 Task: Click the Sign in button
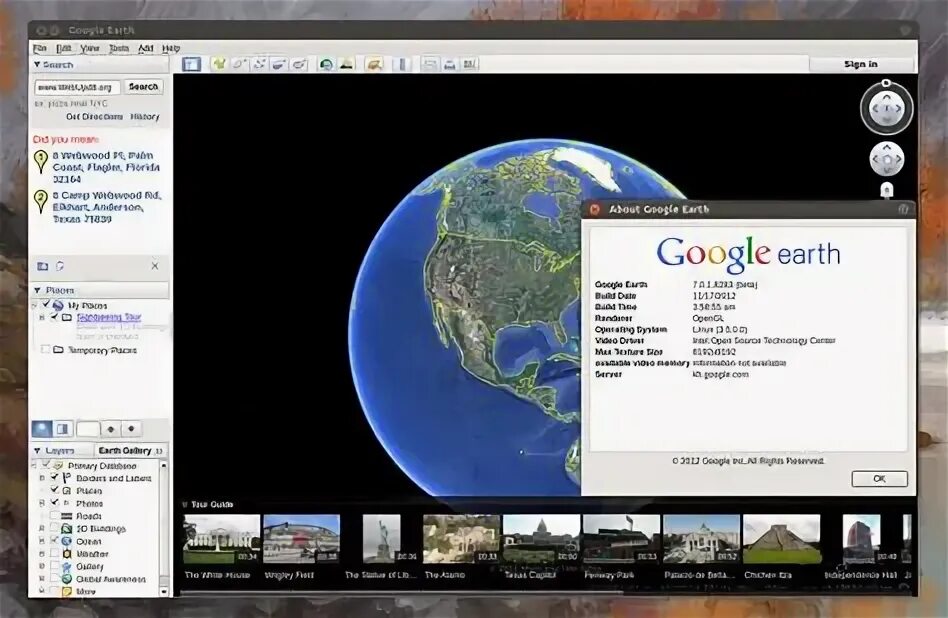coord(861,64)
